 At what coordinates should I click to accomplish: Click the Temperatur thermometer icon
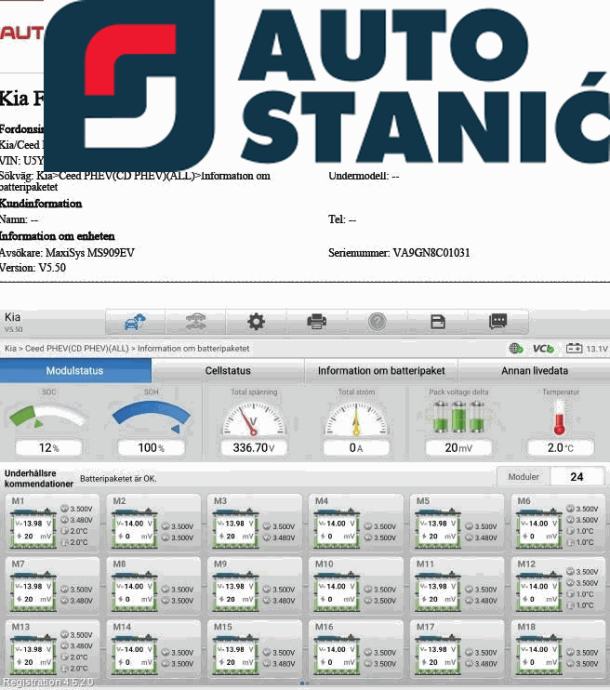tap(560, 418)
